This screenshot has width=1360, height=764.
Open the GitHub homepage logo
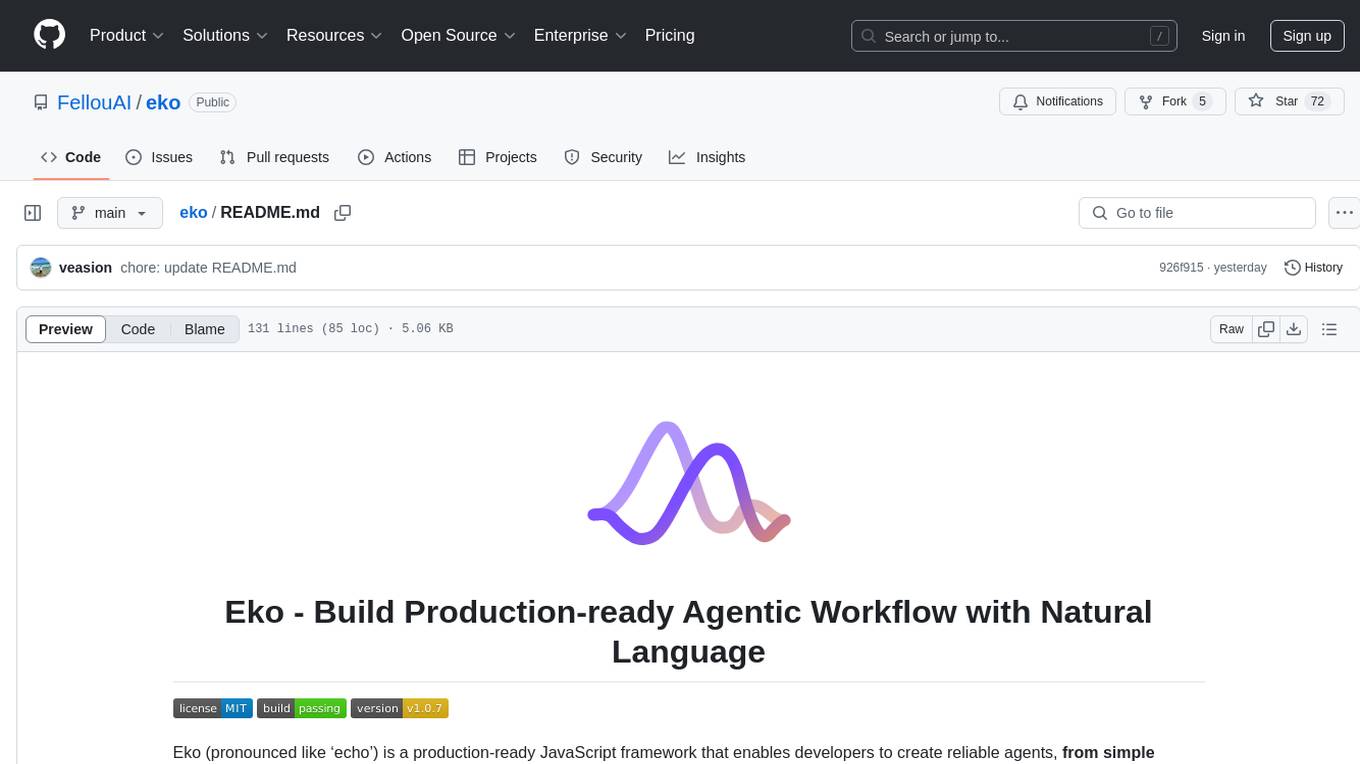(x=49, y=35)
